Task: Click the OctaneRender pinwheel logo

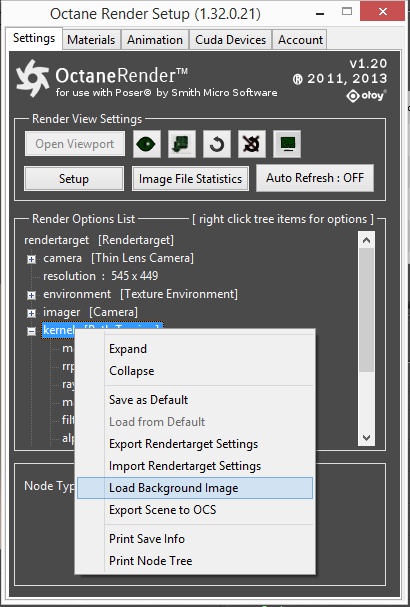Action: (33, 78)
